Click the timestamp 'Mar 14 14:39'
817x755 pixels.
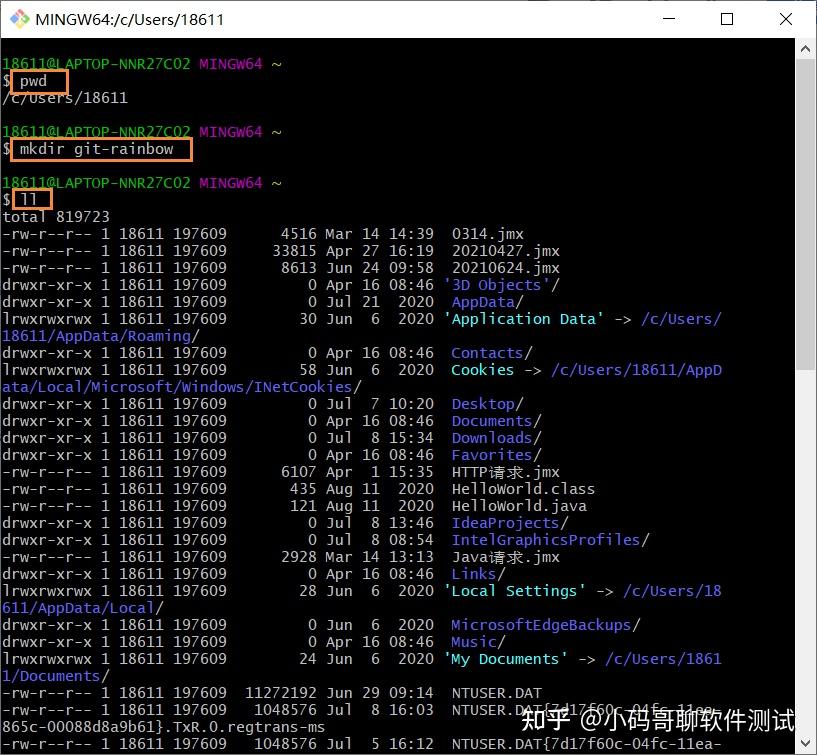pos(380,234)
